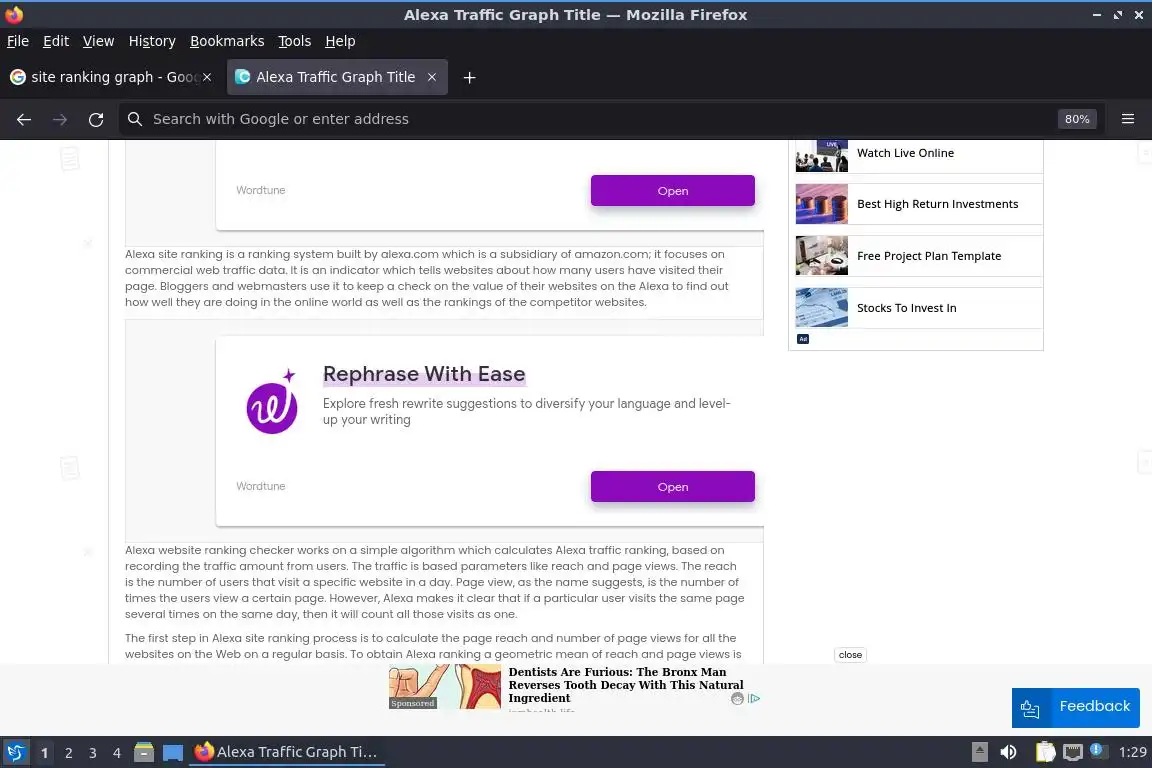Click the Wordtune purple logo in the ad
The height and width of the screenshot is (768, 1152).
tap(272, 402)
